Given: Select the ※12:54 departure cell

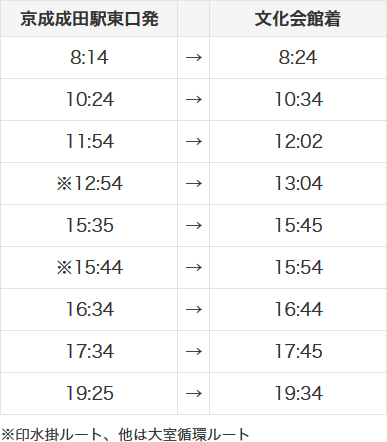Looking at the screenshot, I should coord(90,183).
